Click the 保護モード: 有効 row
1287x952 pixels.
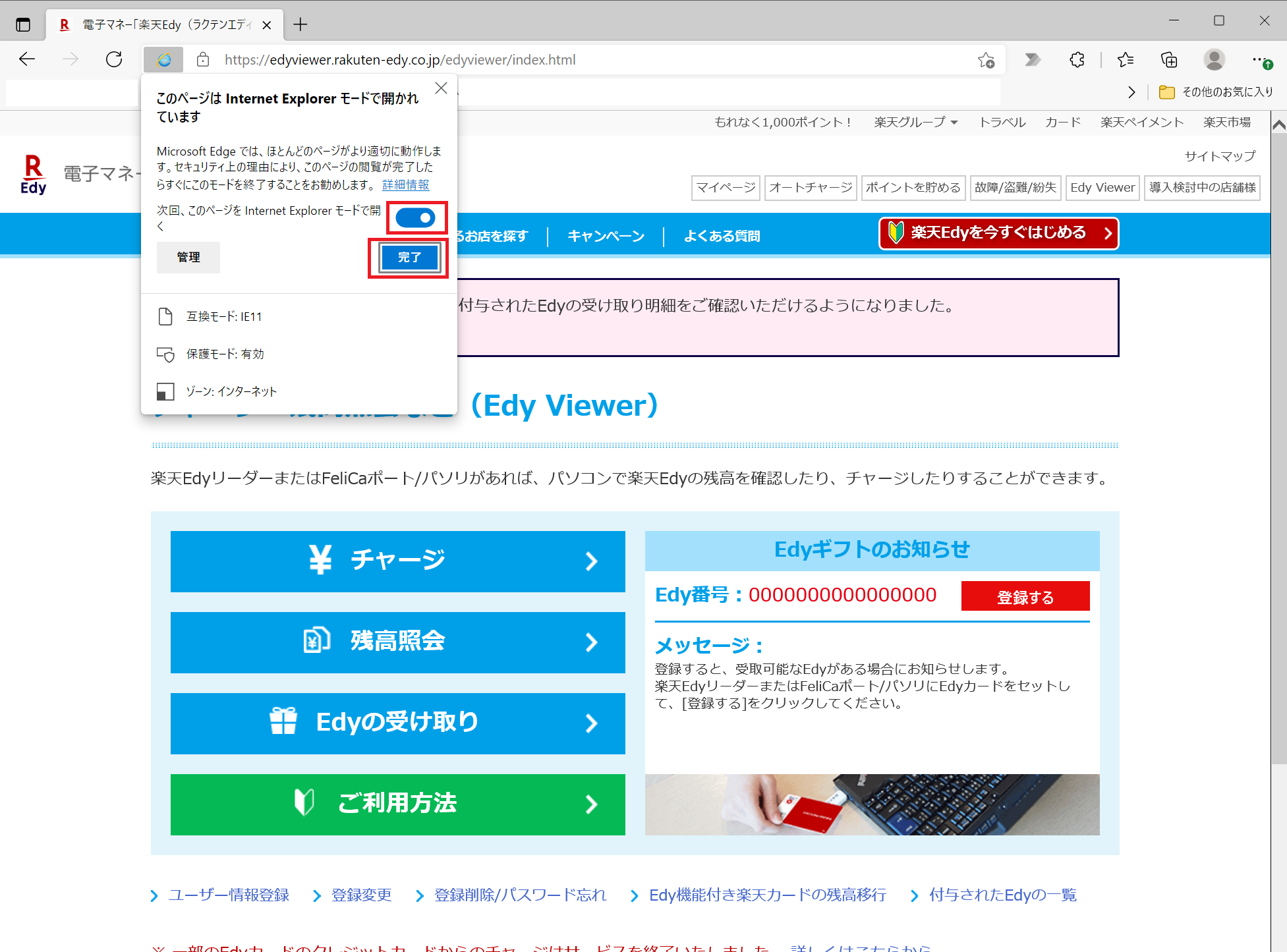[x=300, y=354]
